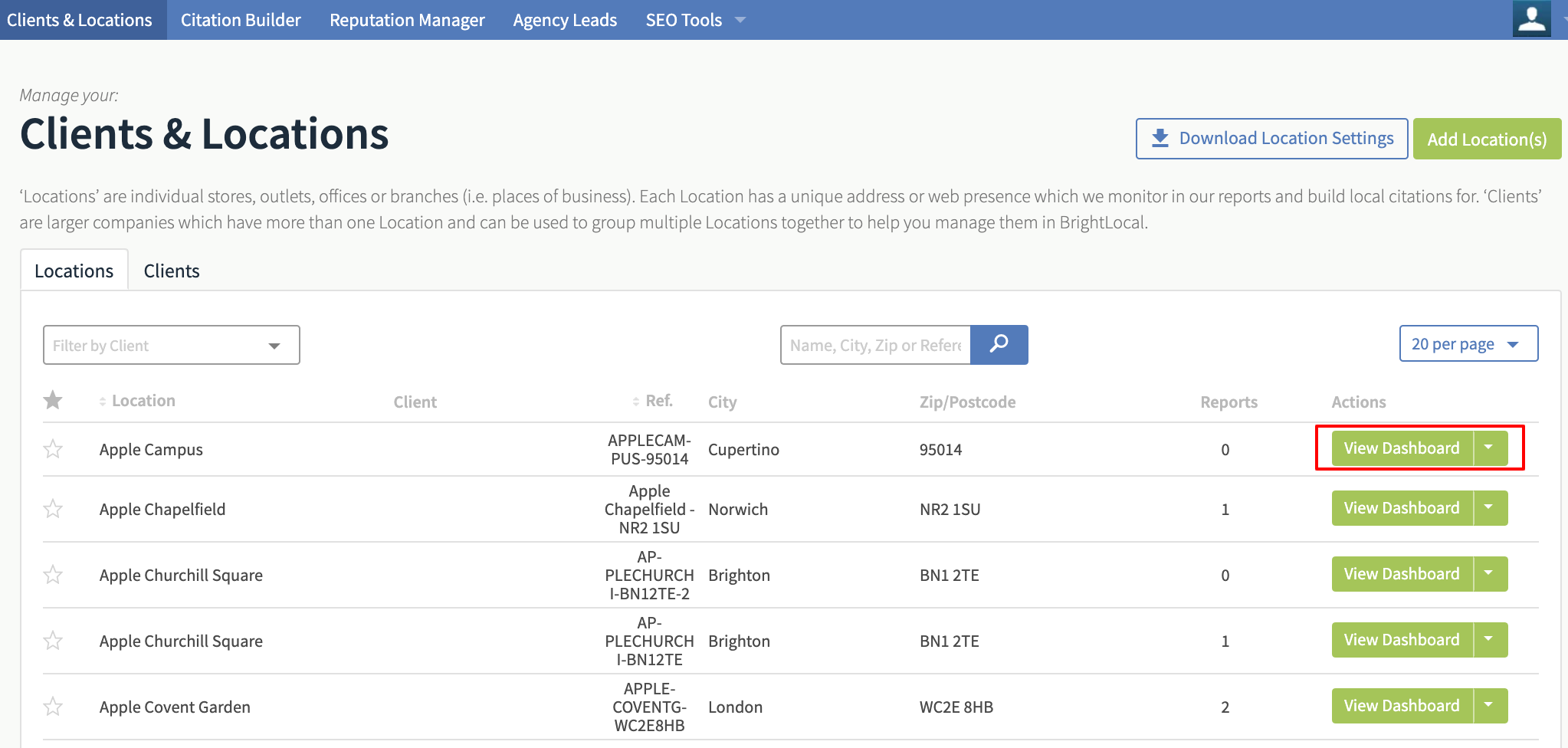This screenshot has width=1568, height=748.
Task: Open Citation Builder in the navigation bar
Action: [241, 20]
